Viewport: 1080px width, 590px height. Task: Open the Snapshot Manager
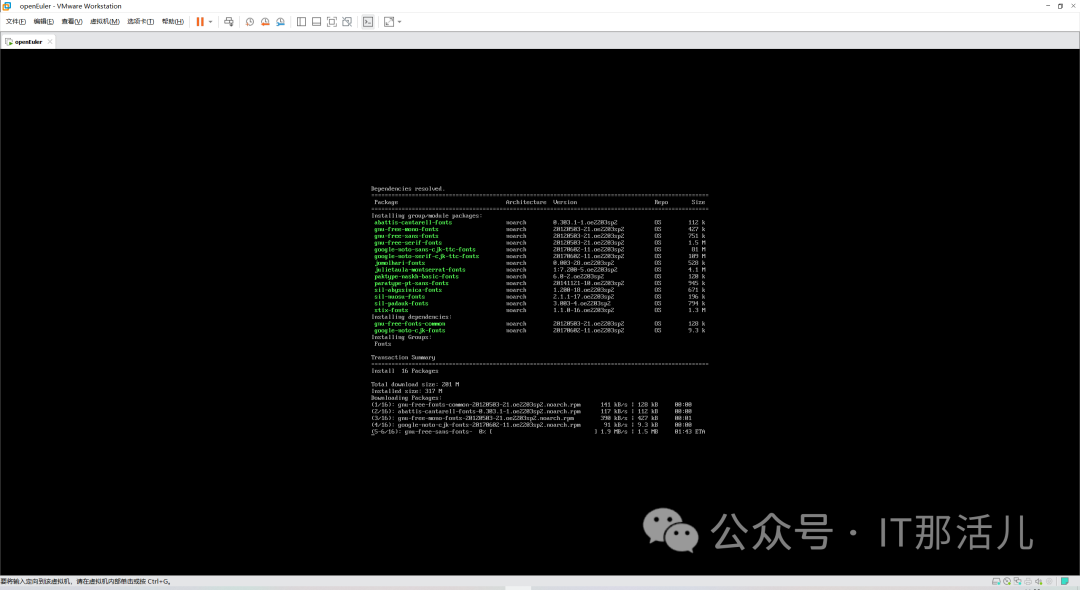281,21
